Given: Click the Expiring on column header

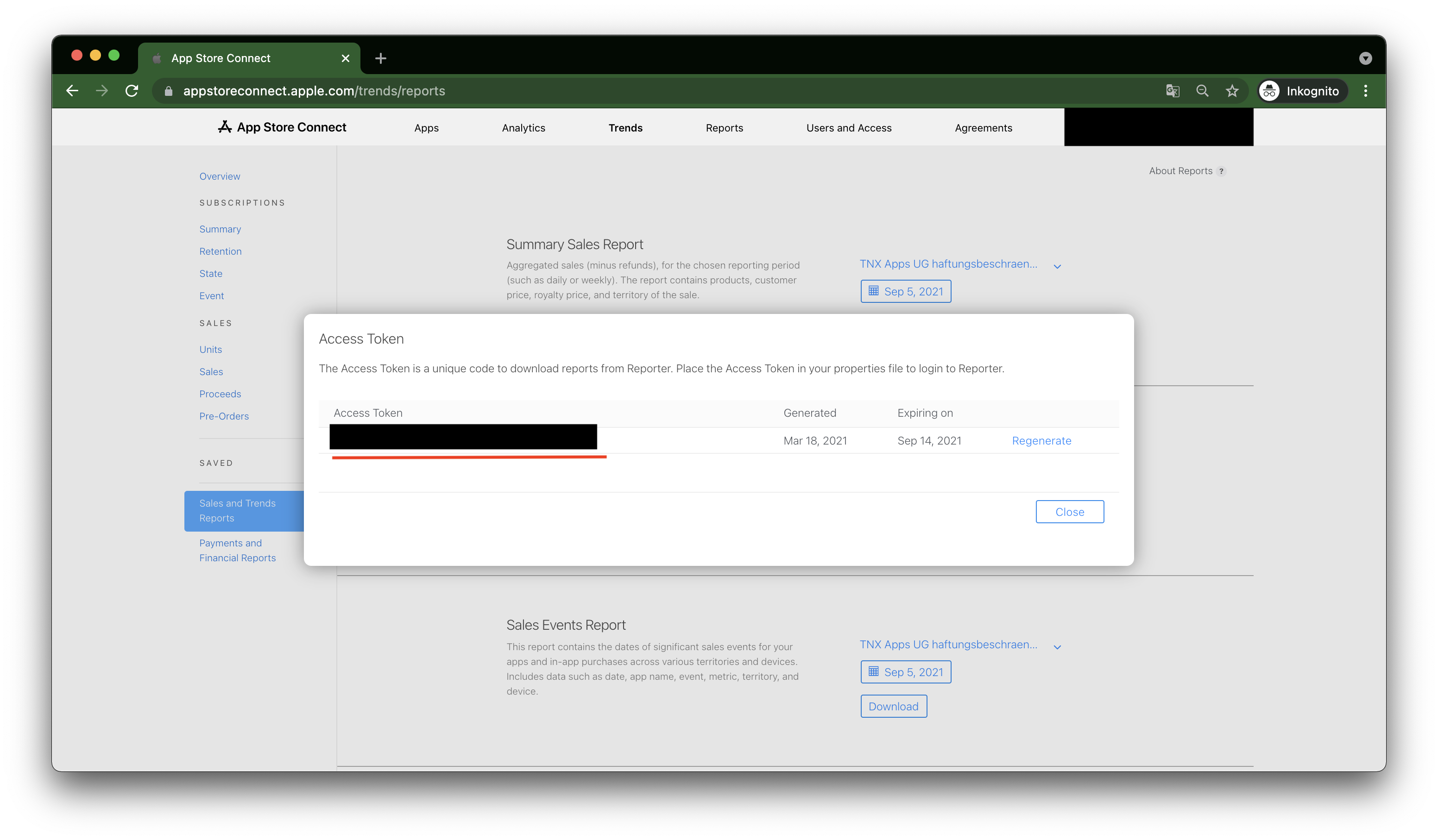Looking at the screenshot, I should pos(925,413).
